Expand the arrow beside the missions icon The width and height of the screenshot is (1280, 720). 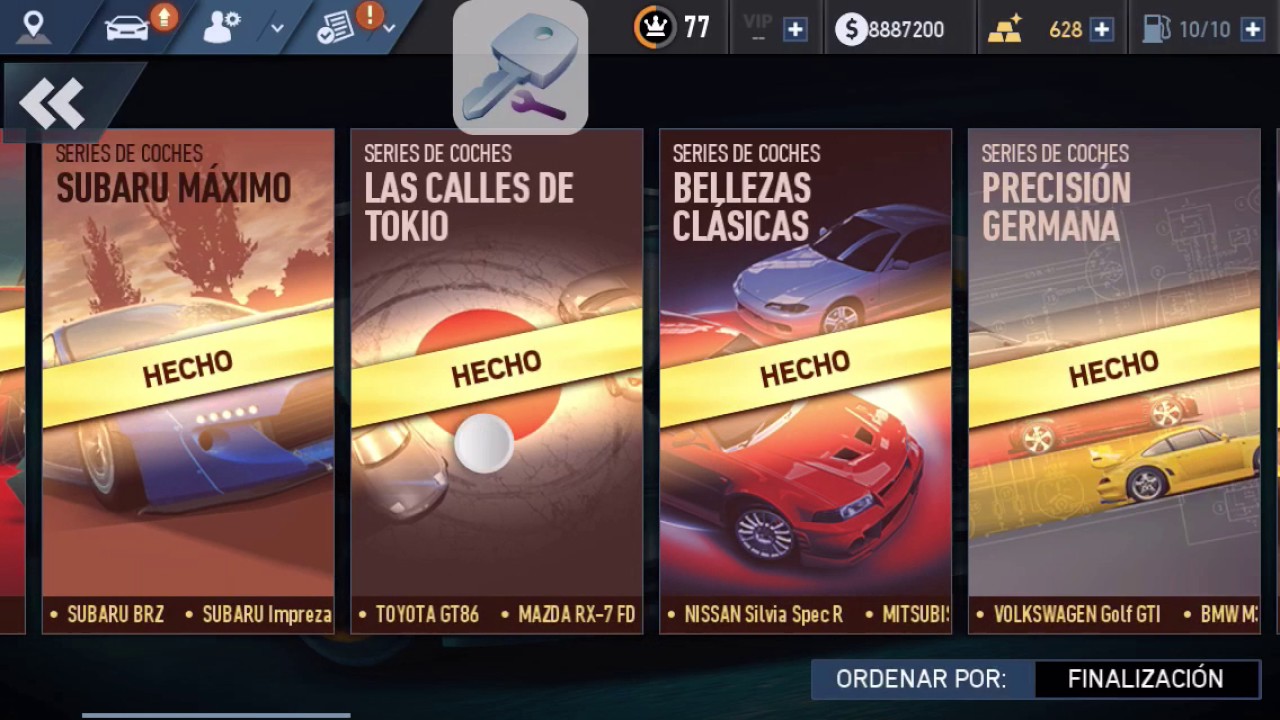pyautogui.click(x=389, y=29)
